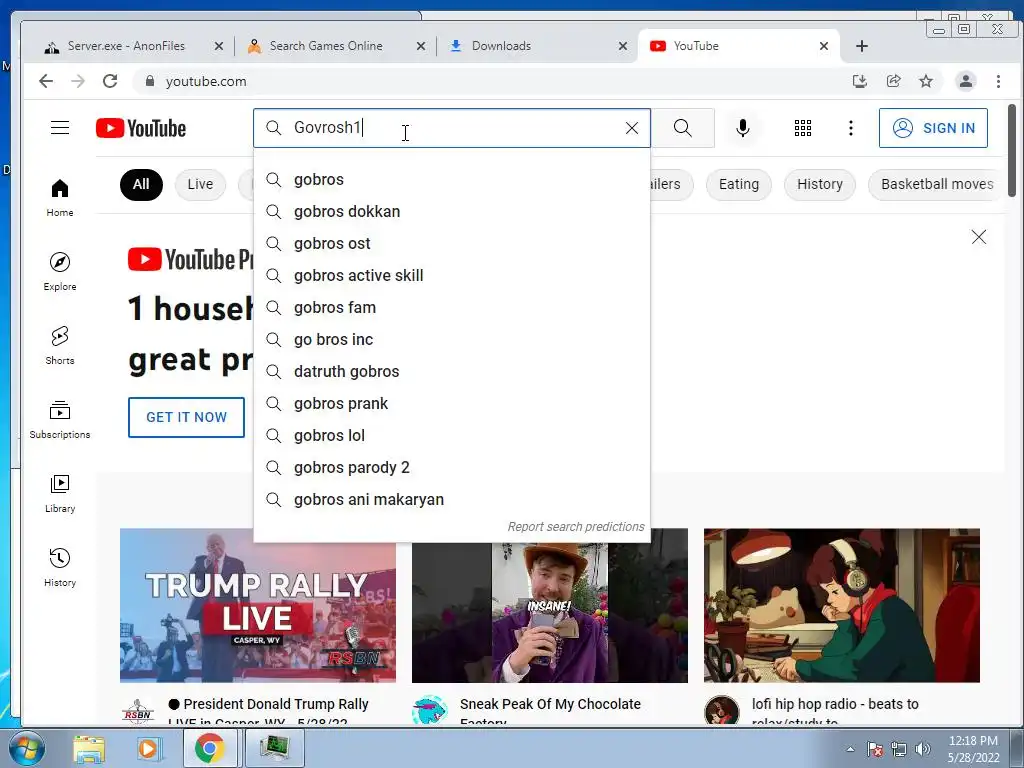The image size is (1024, 768).
Task: Choose suggestion "gobros prank"
Action: tap(452, 404)
